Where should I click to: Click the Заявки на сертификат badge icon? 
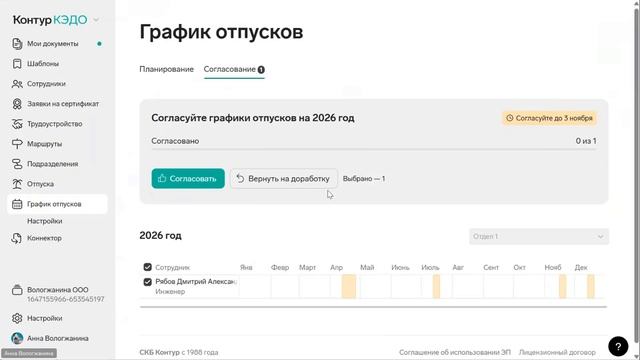coord(17,104)
